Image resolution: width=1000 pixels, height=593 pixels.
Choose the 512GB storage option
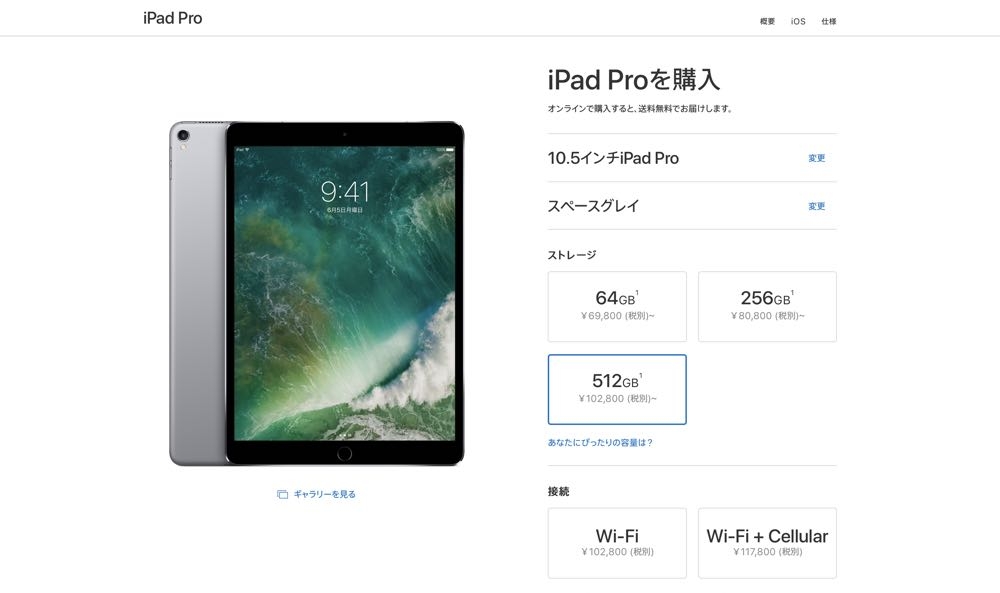617,390
